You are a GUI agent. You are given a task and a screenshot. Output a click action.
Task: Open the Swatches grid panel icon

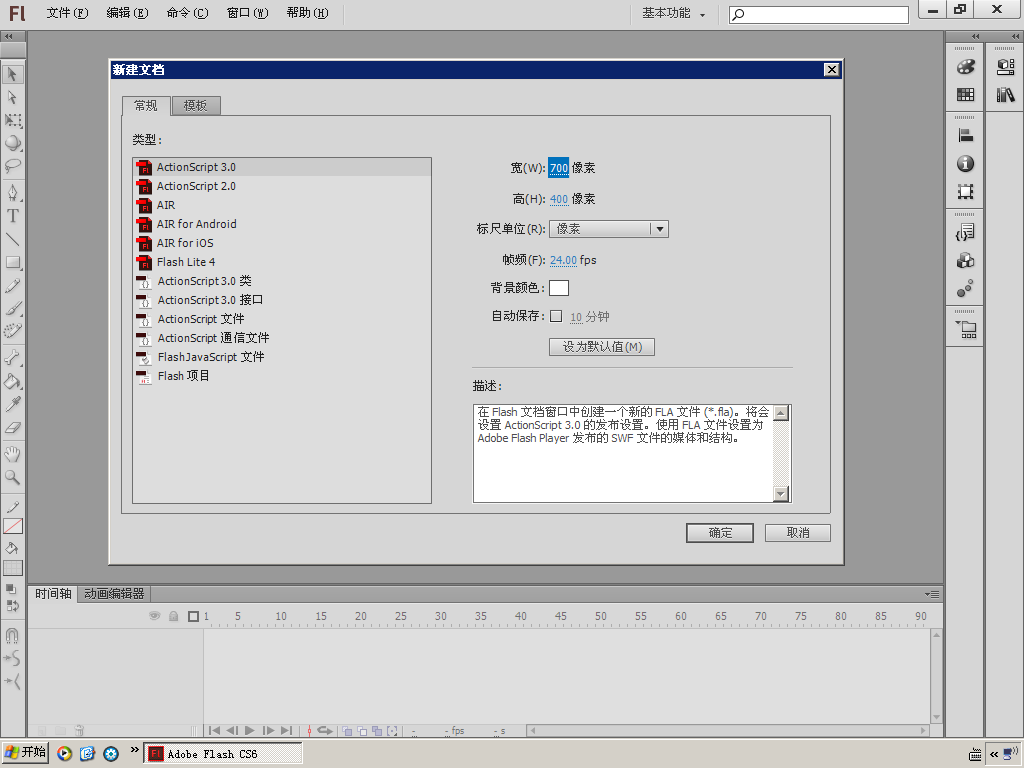(x=965, y=95)
